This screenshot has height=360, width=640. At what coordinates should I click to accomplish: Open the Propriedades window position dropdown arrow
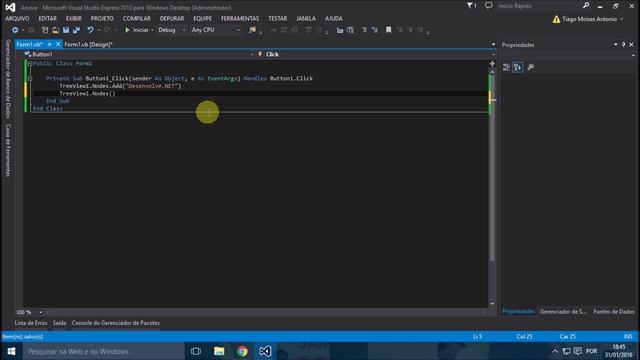pos(616,44)
